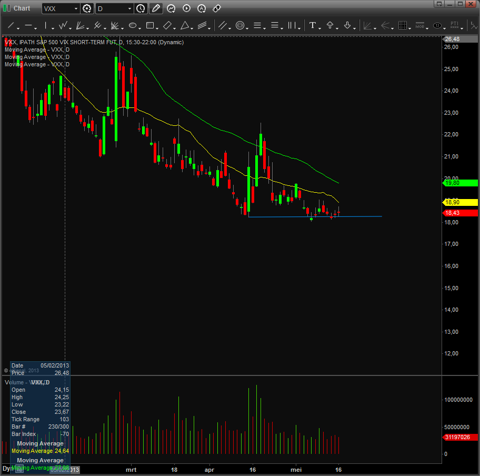Select the ellipse drawing tool
The image size is (480, 476).
pyautogui.click(x=133, y=25)
